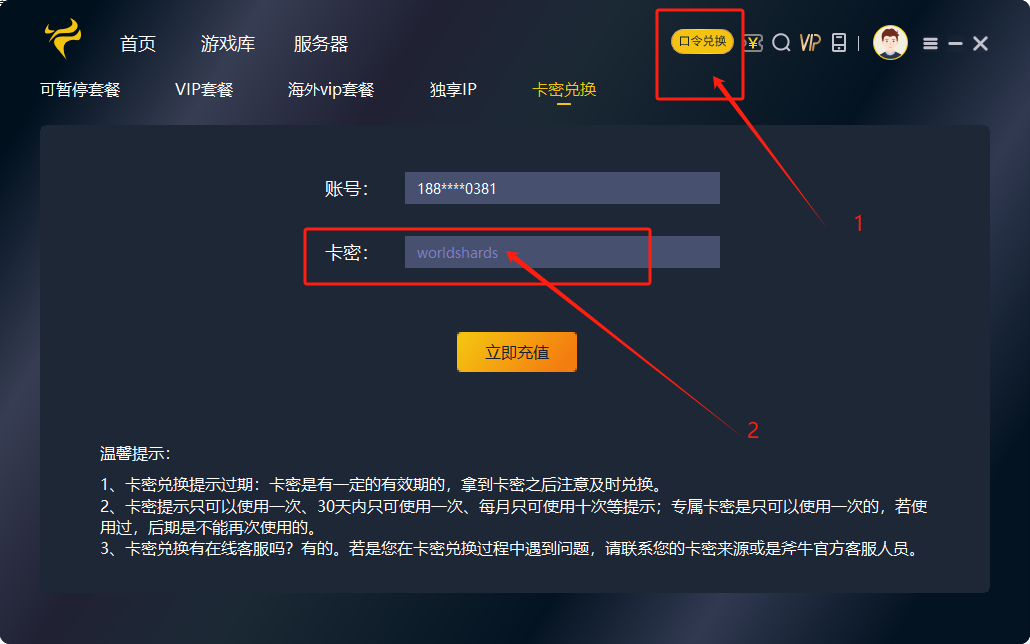The width and height of the screenshot is (1030, 644).
Task: Select the 独享IP tab
Action: [453, 89]
